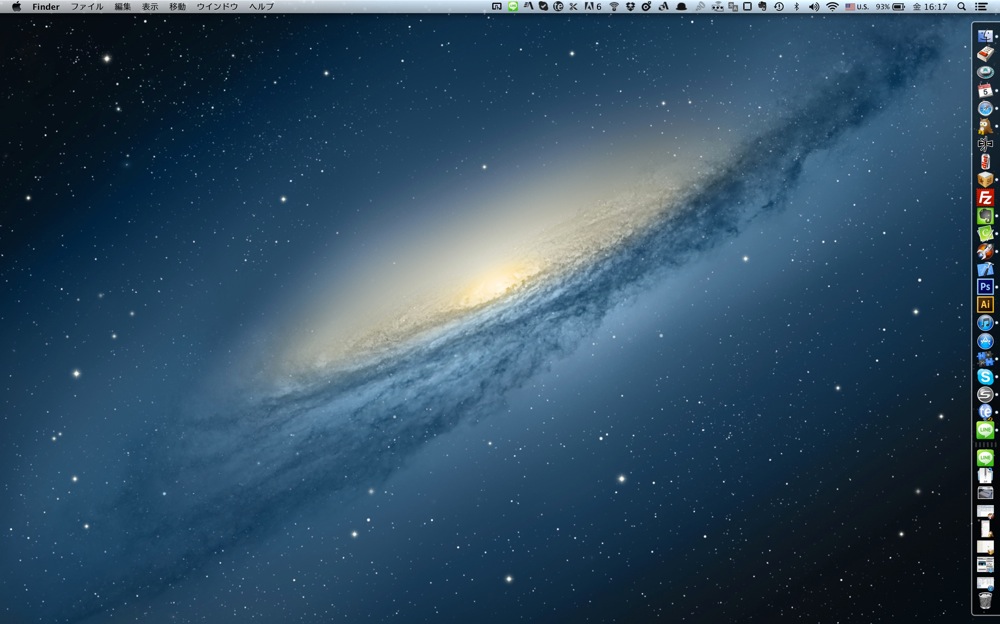The width and height of the screenshot is (1000, 624).
Task: Open the Finder menu
Action: click(x=46, y=6)
